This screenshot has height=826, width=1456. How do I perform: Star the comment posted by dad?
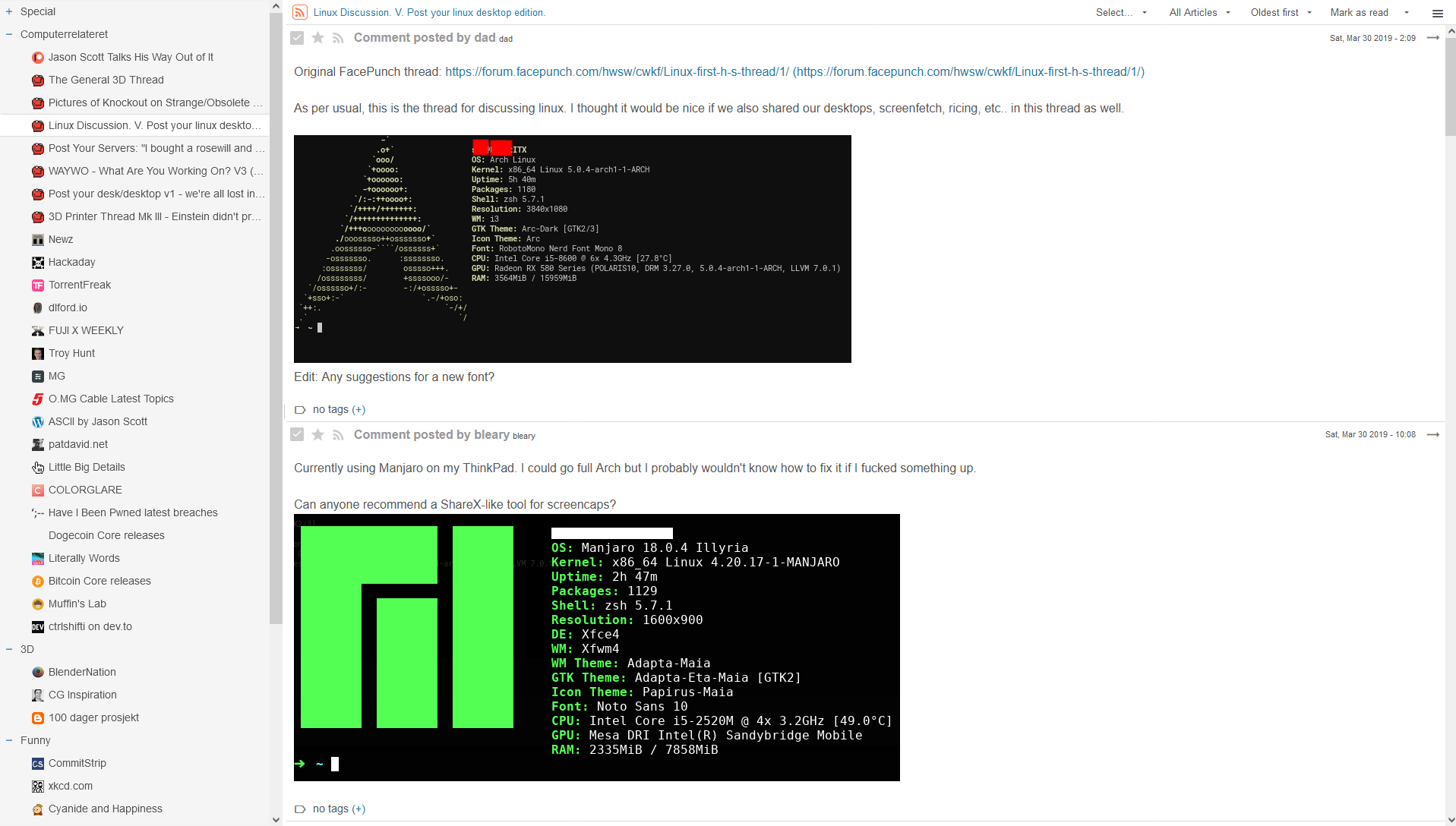click(318, 38)
